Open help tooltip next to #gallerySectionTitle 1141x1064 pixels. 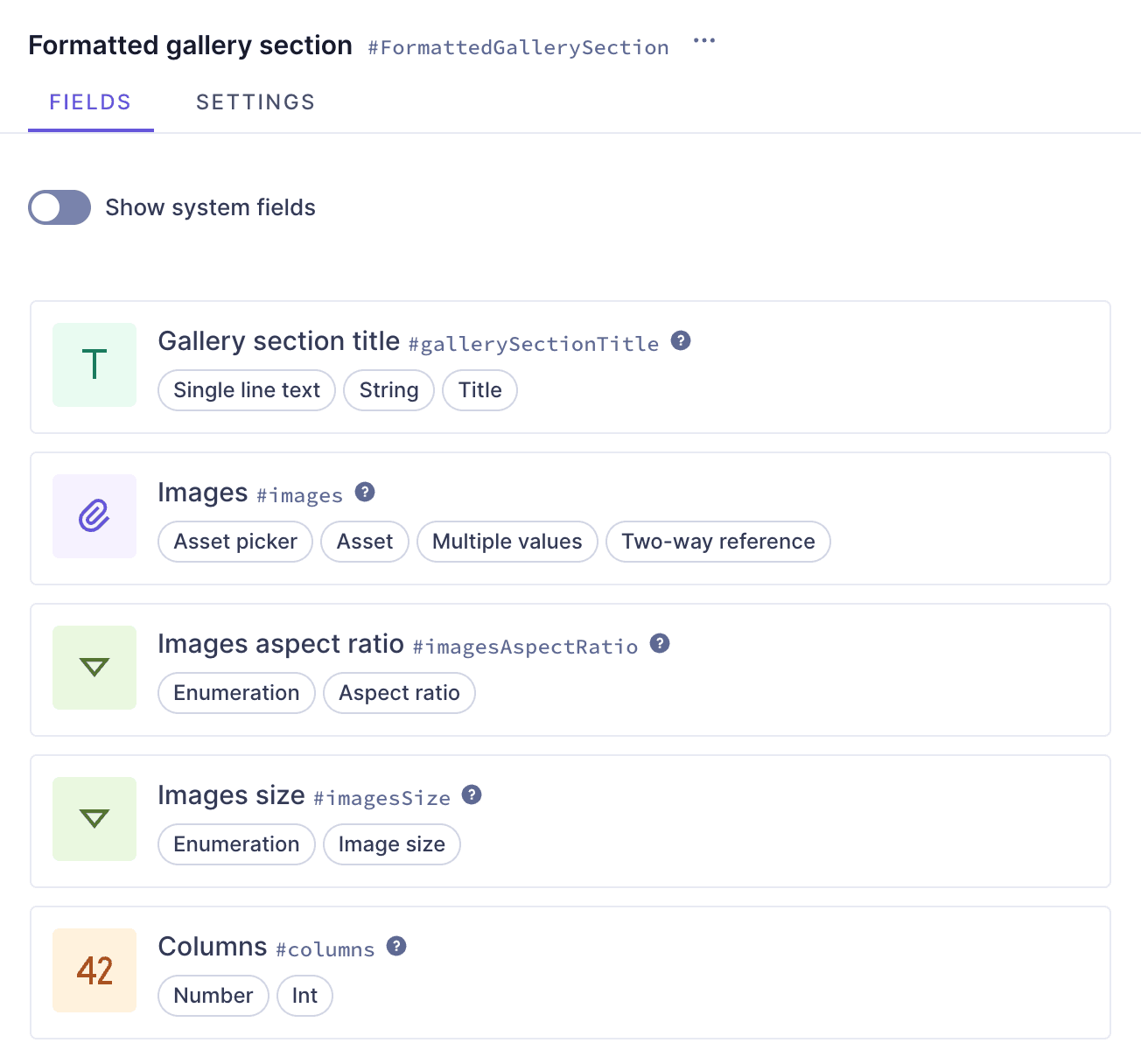681,341
